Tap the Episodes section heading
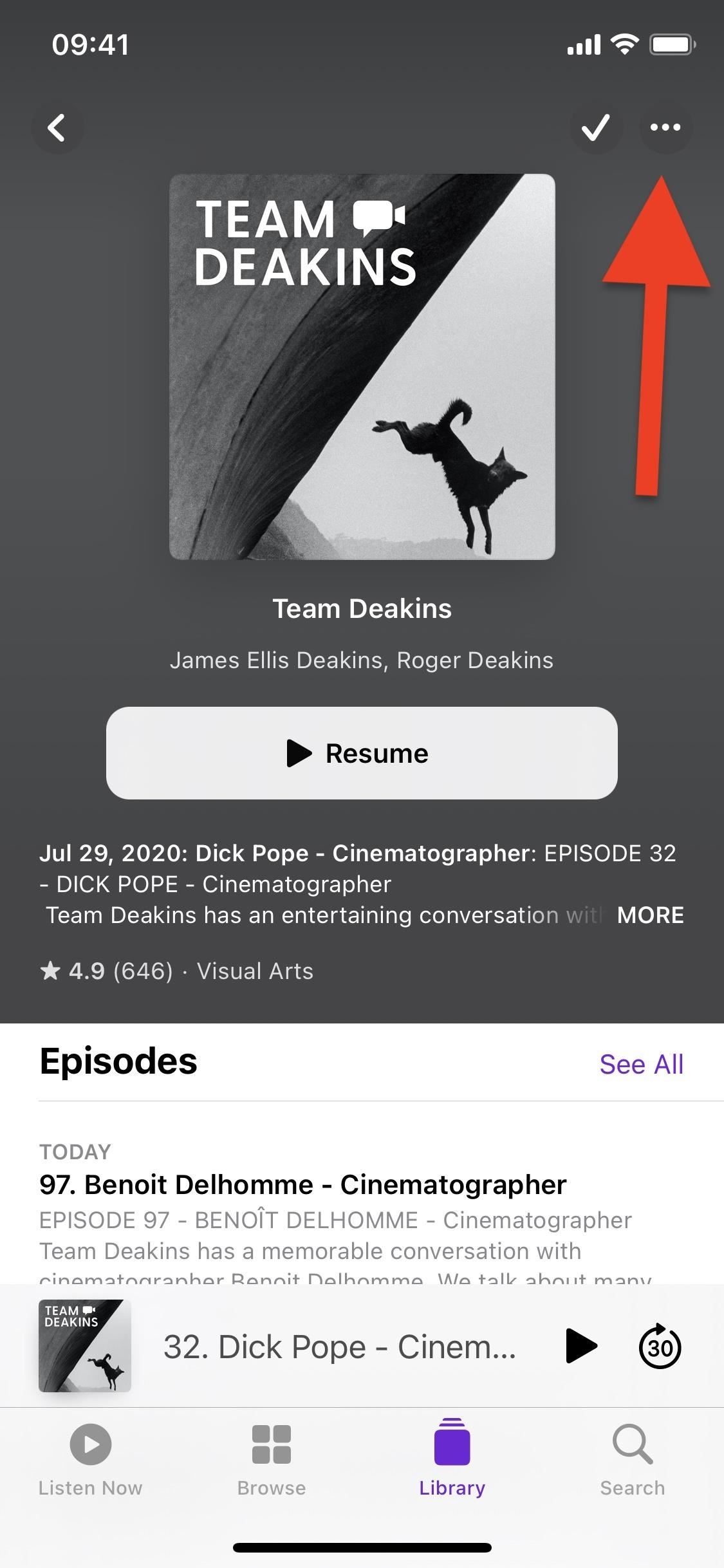This screenshot has width=724, height=1568. pyautogui.click(x=118, y=1061)
